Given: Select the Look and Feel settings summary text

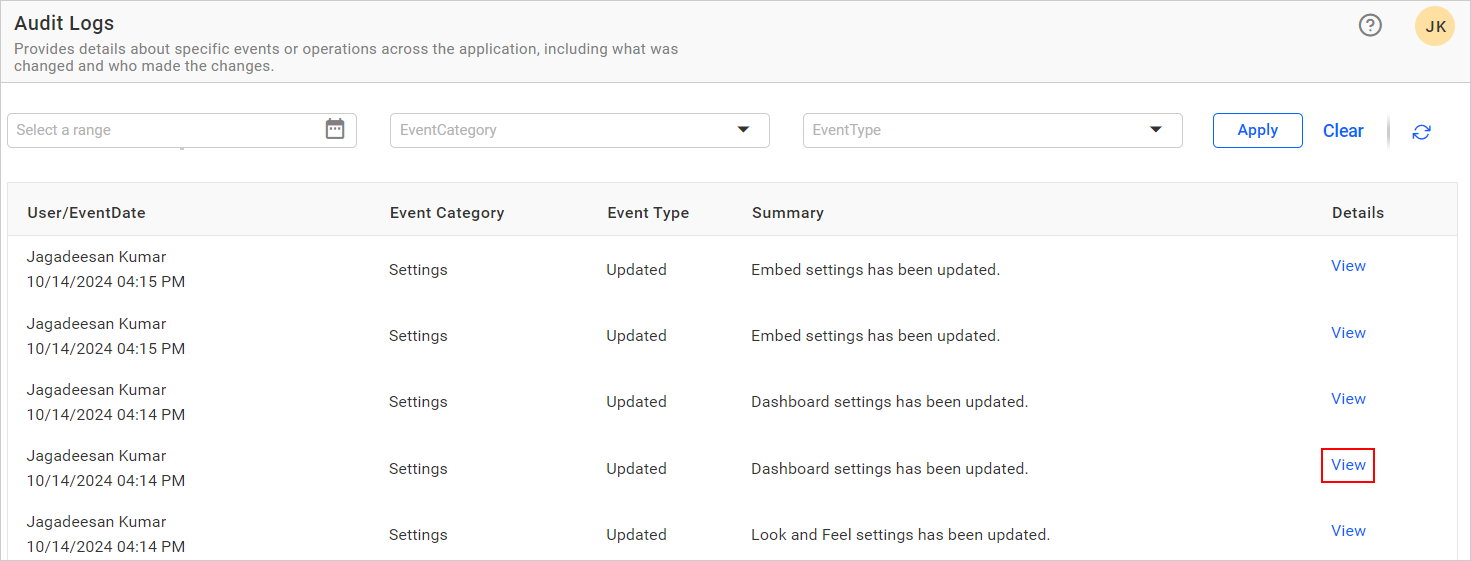Looking at the screenshot, I should [900, 535].
